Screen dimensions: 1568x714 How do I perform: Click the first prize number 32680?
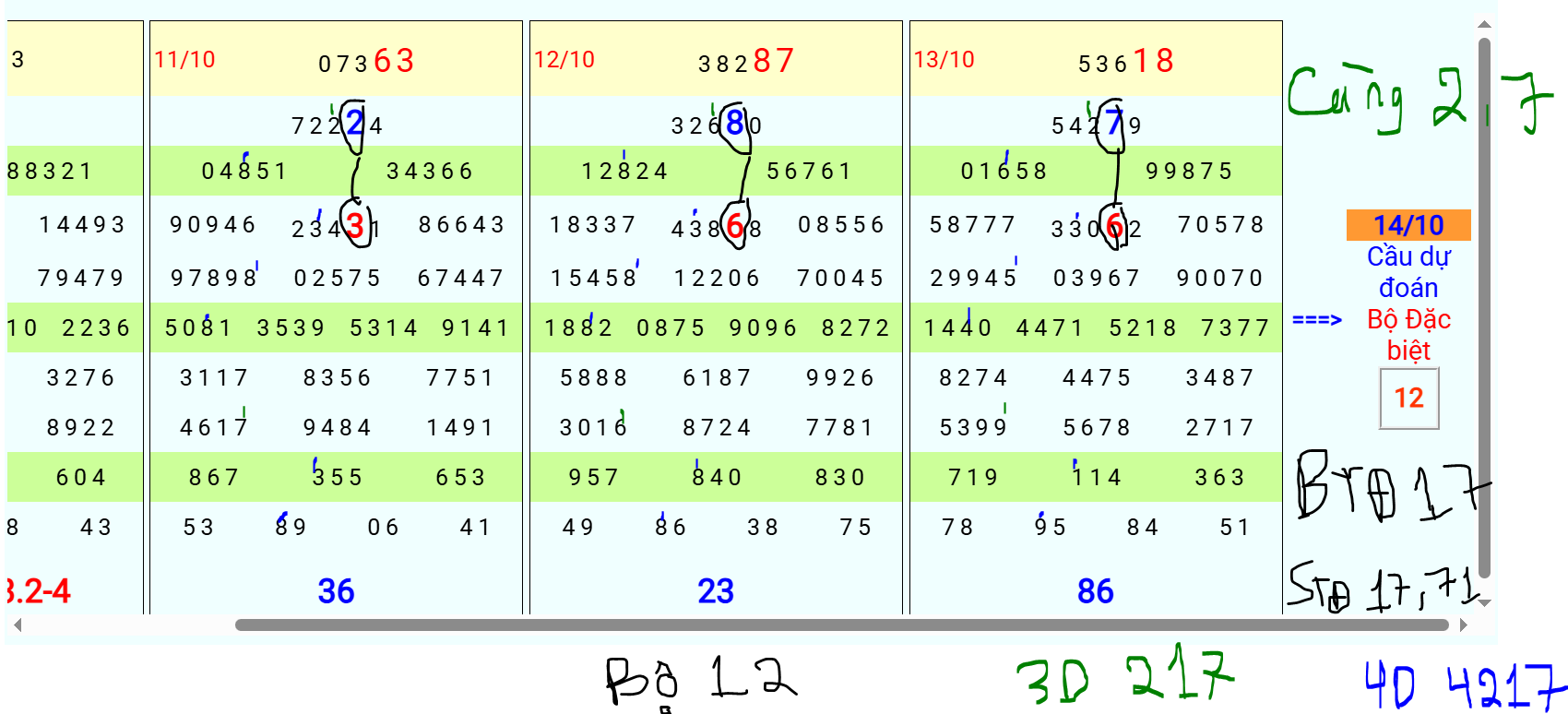(x=717, y=125)
